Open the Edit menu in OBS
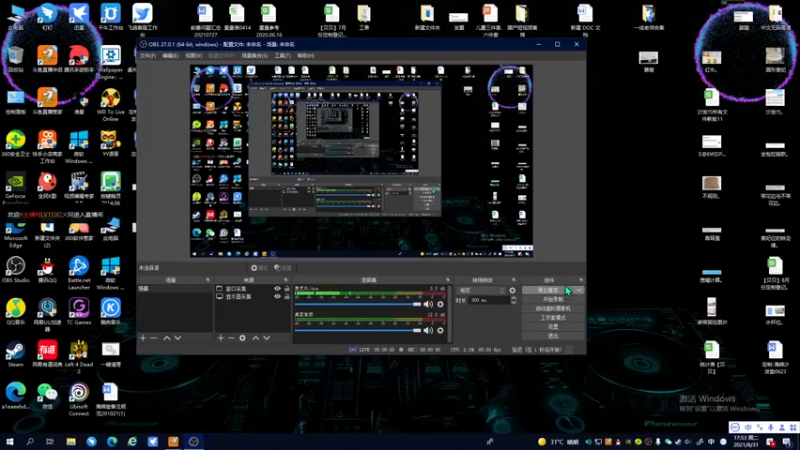This screenshot has width=800, height=450. 170,56
